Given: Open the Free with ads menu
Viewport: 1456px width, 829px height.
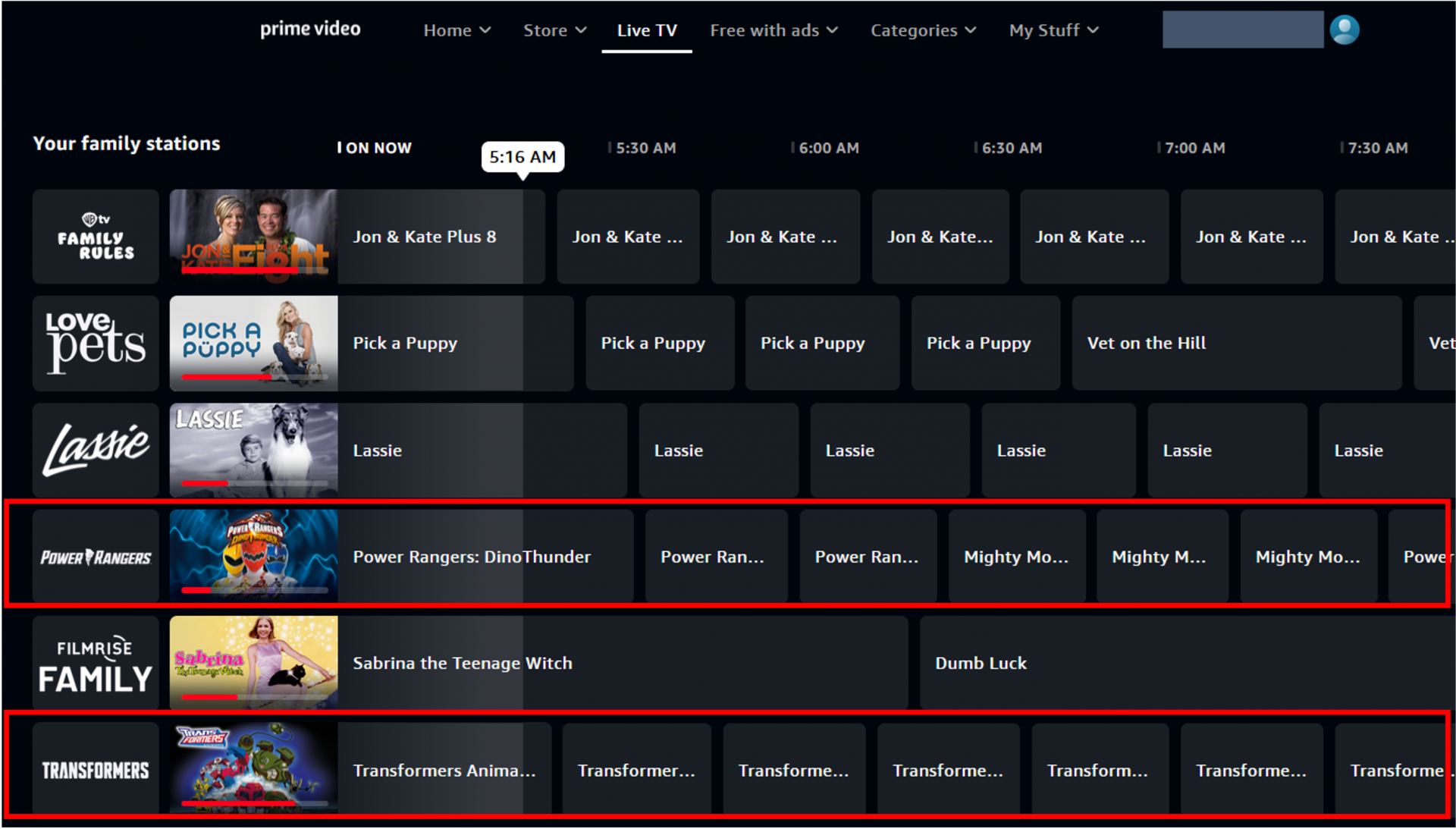Looking at the screenshot, I should click(773, 30).
